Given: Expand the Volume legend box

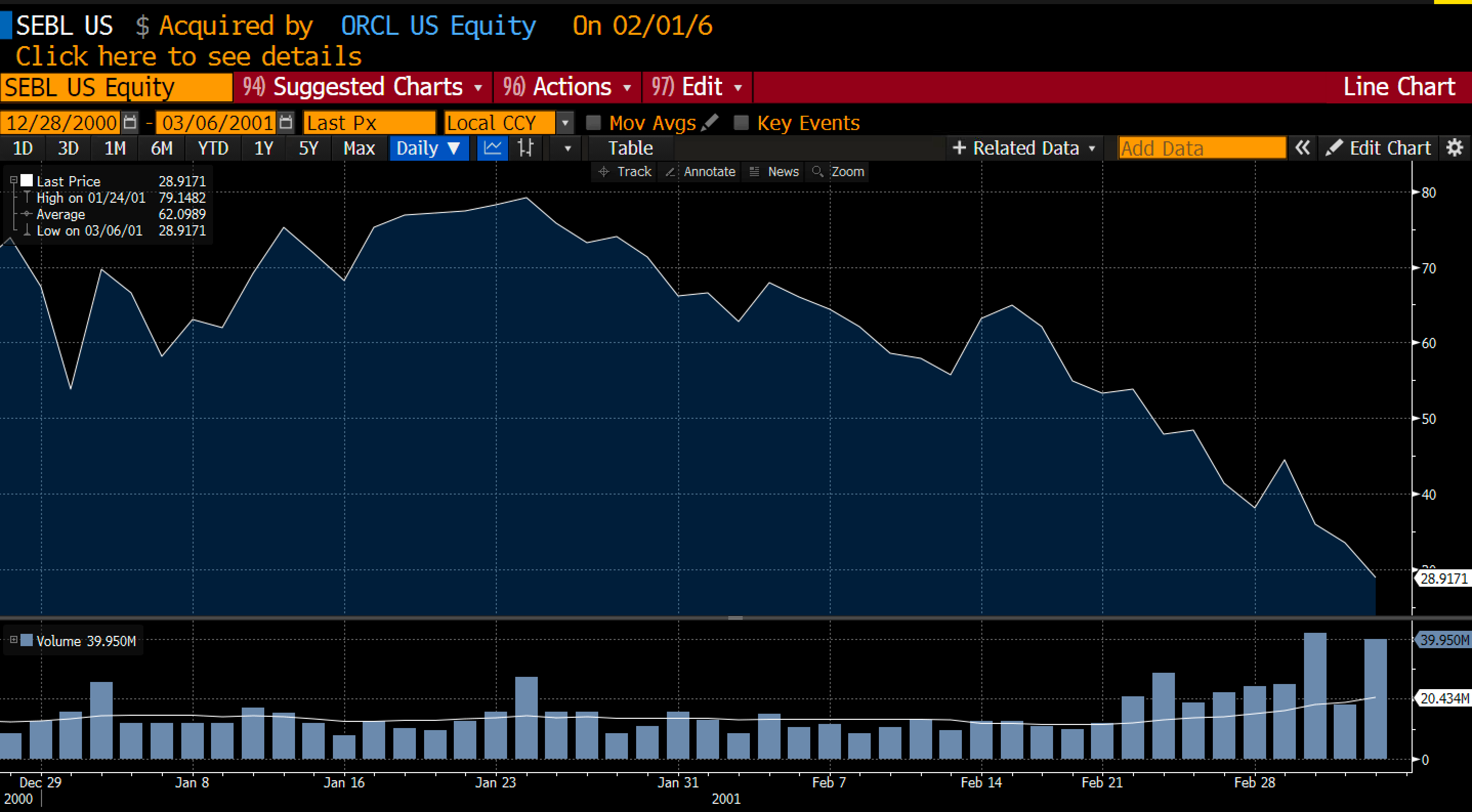Looking at the screenshot, I should (14, 639).
